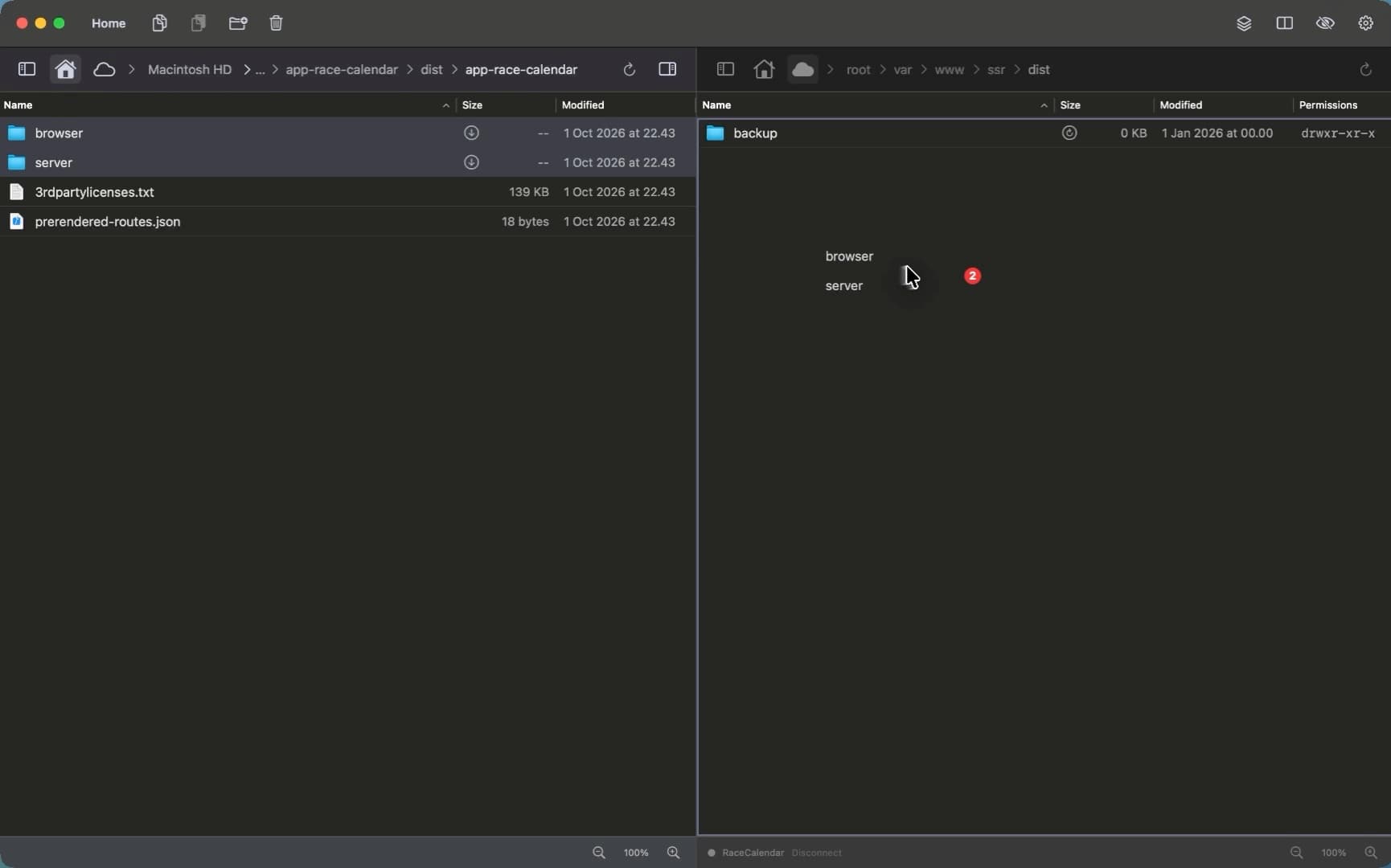1391x868 pixels.
Task: Select the server folder row
Action: (x=347, y=162)
